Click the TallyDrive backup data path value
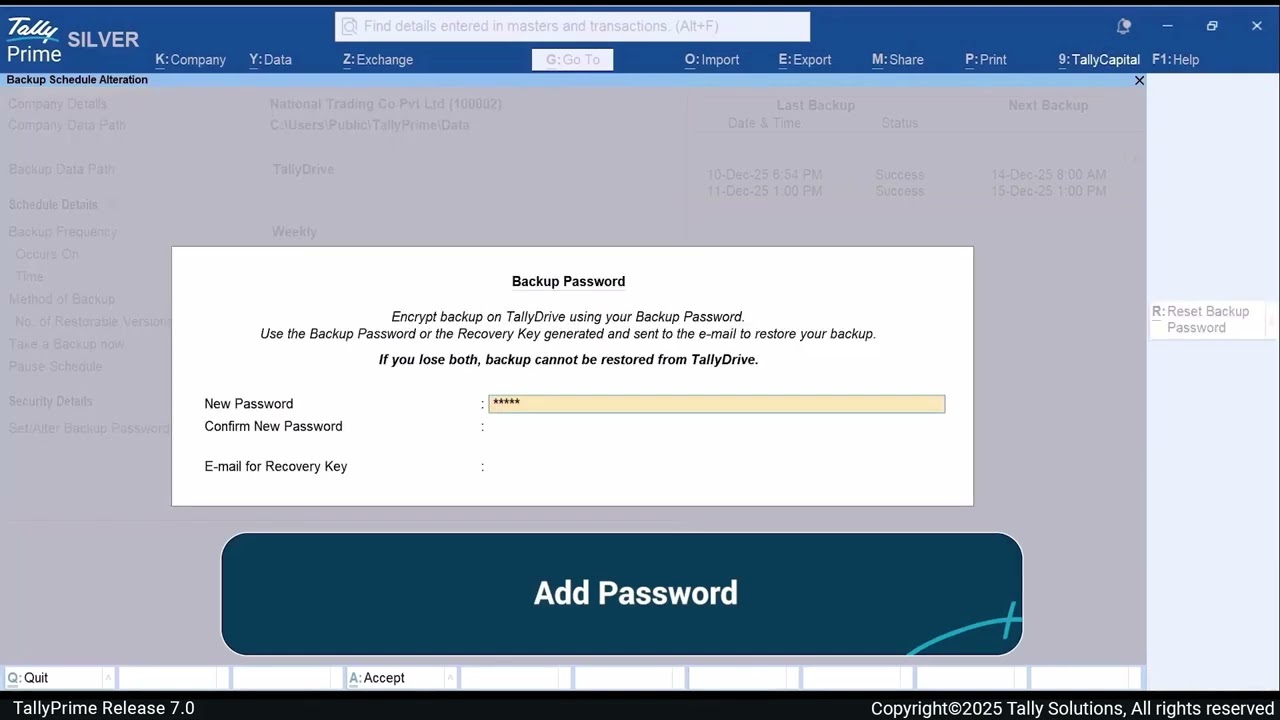The width and height of the screenshot is (1280, 720). (x=303, y=169)
